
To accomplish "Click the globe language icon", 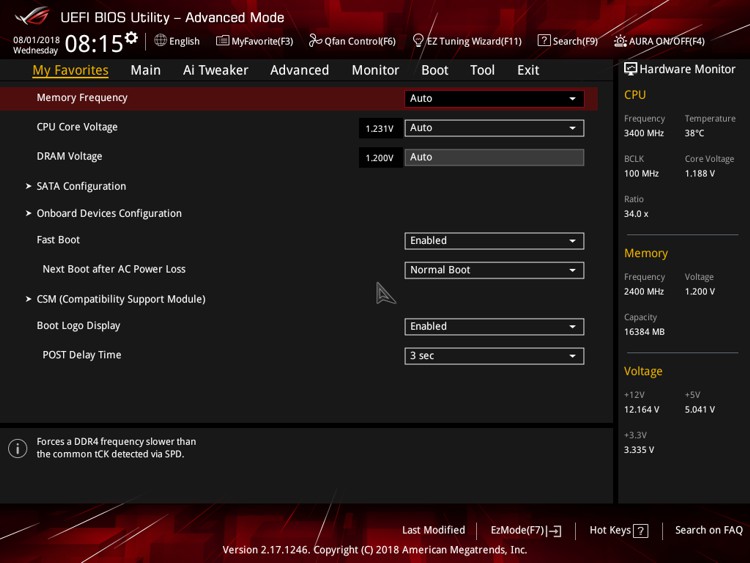I will 160,41.
